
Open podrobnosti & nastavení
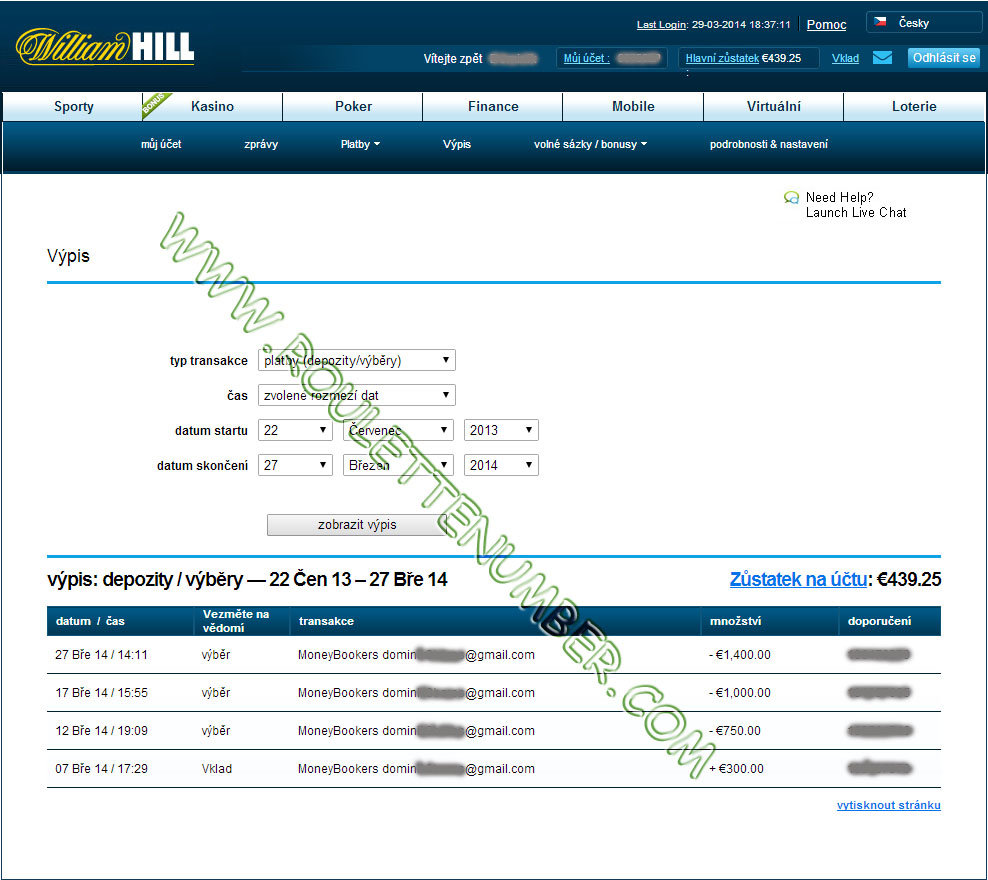tap(769, 144)
